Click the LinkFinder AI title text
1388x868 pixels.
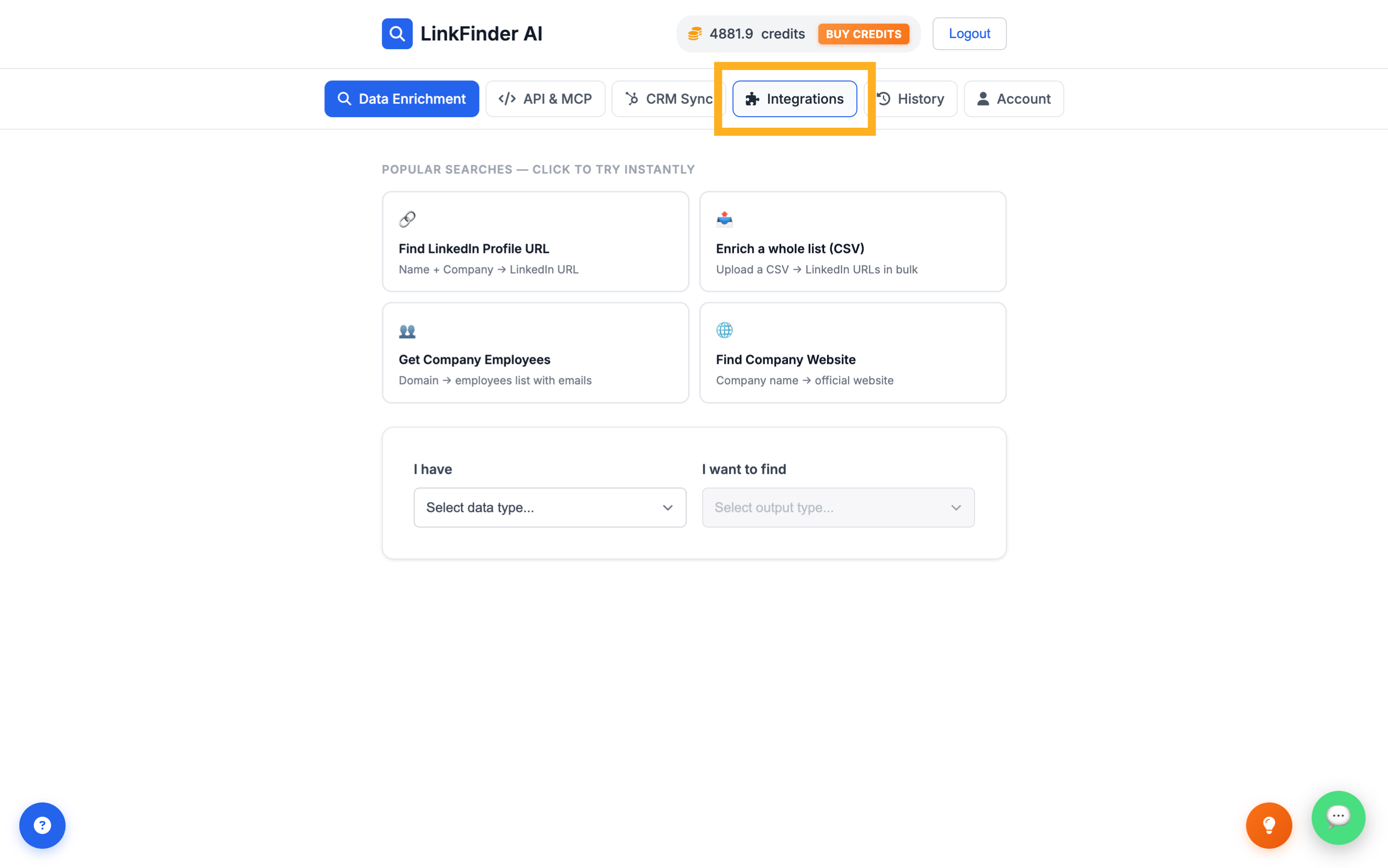tap(481, 34)
